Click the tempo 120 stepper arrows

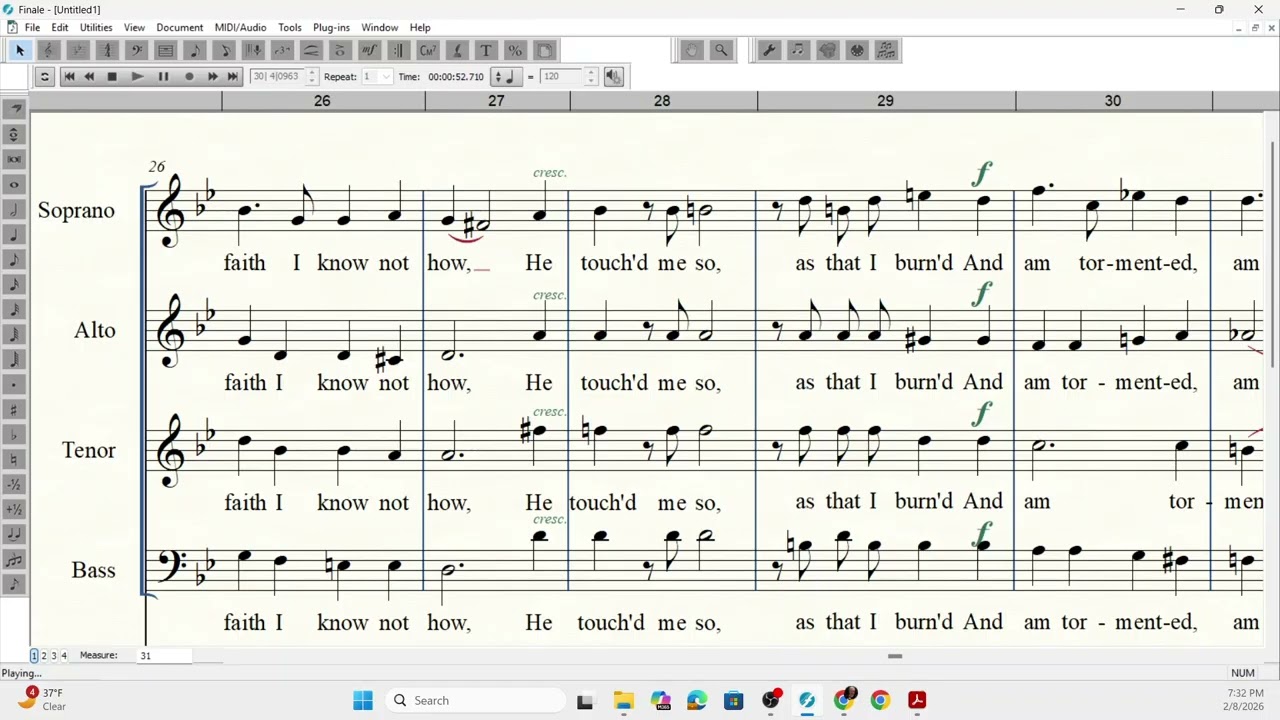click(x=591, y=76)
